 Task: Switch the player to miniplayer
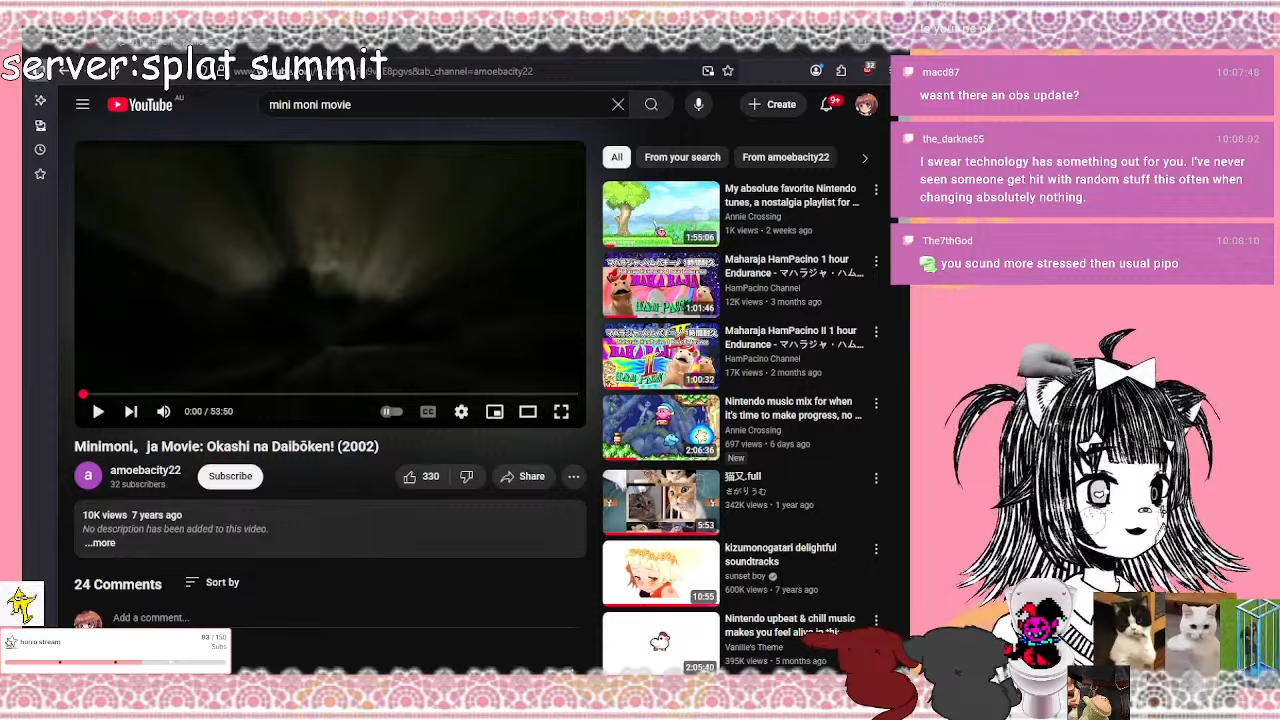pos(495,412)
